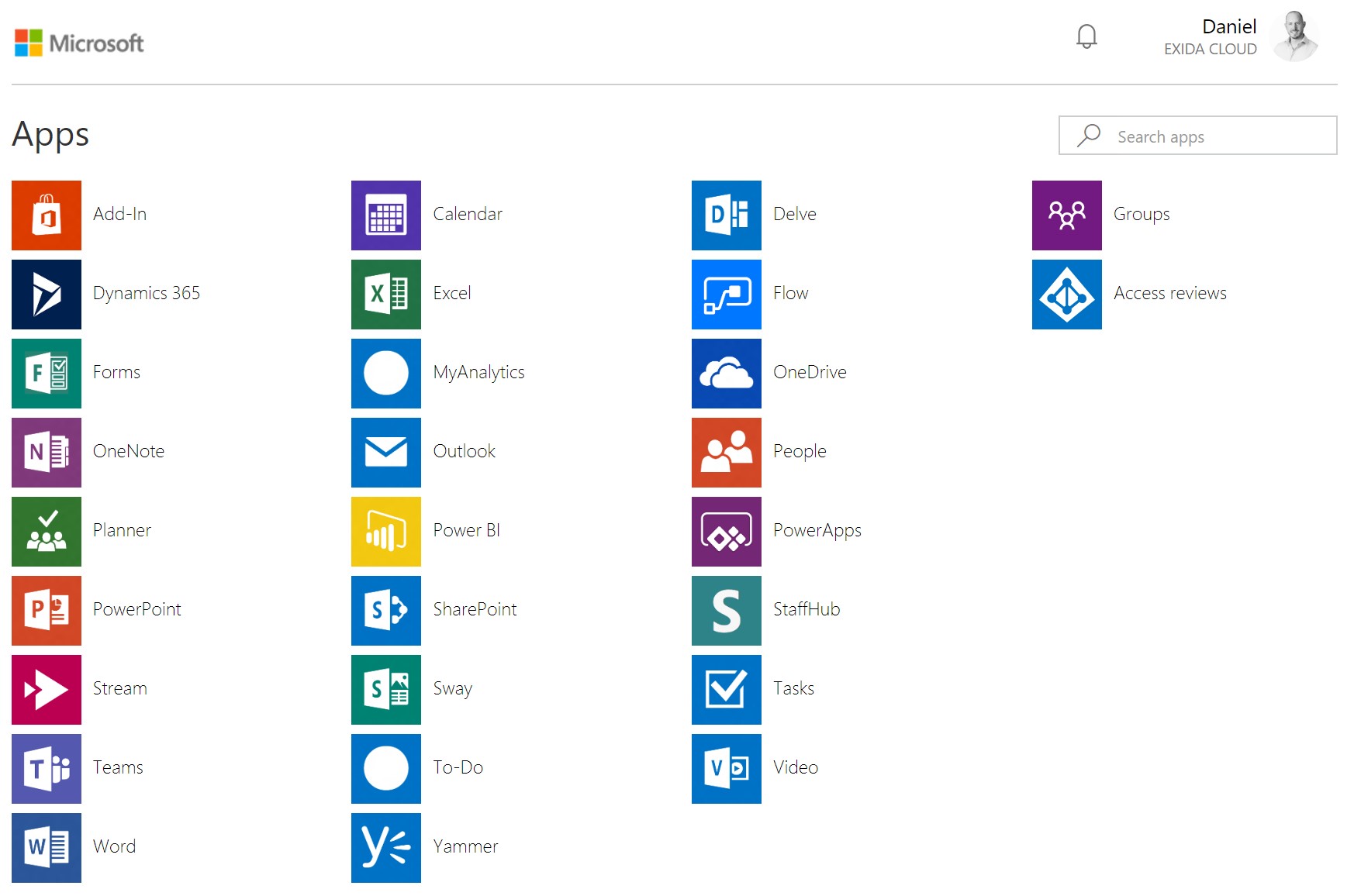Screen dimensions: 1354x896
Task: Open the Planner app icon
Action: (x=46, y=532)
